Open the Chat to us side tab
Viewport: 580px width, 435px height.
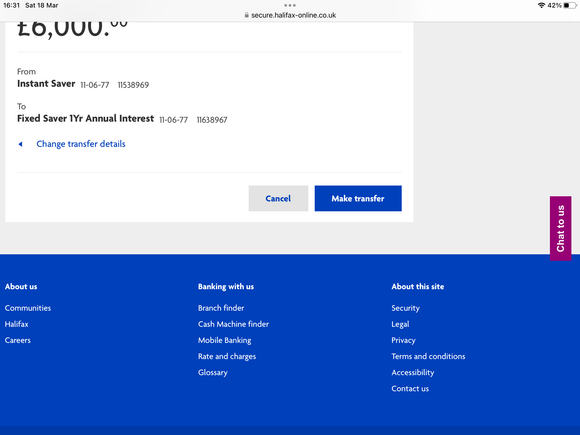point(560,228)
